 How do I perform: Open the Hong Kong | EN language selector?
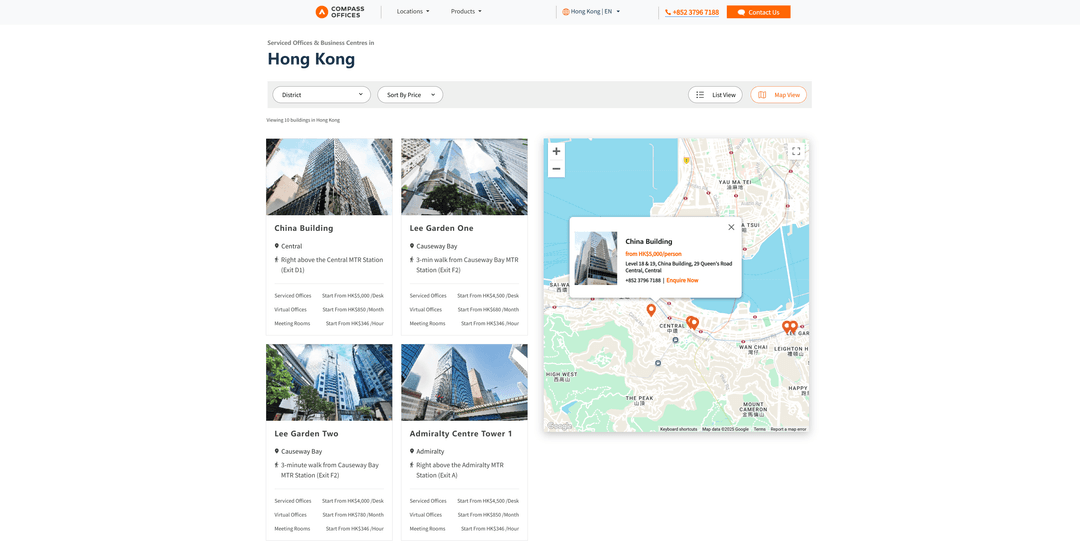tap(591, 12)
